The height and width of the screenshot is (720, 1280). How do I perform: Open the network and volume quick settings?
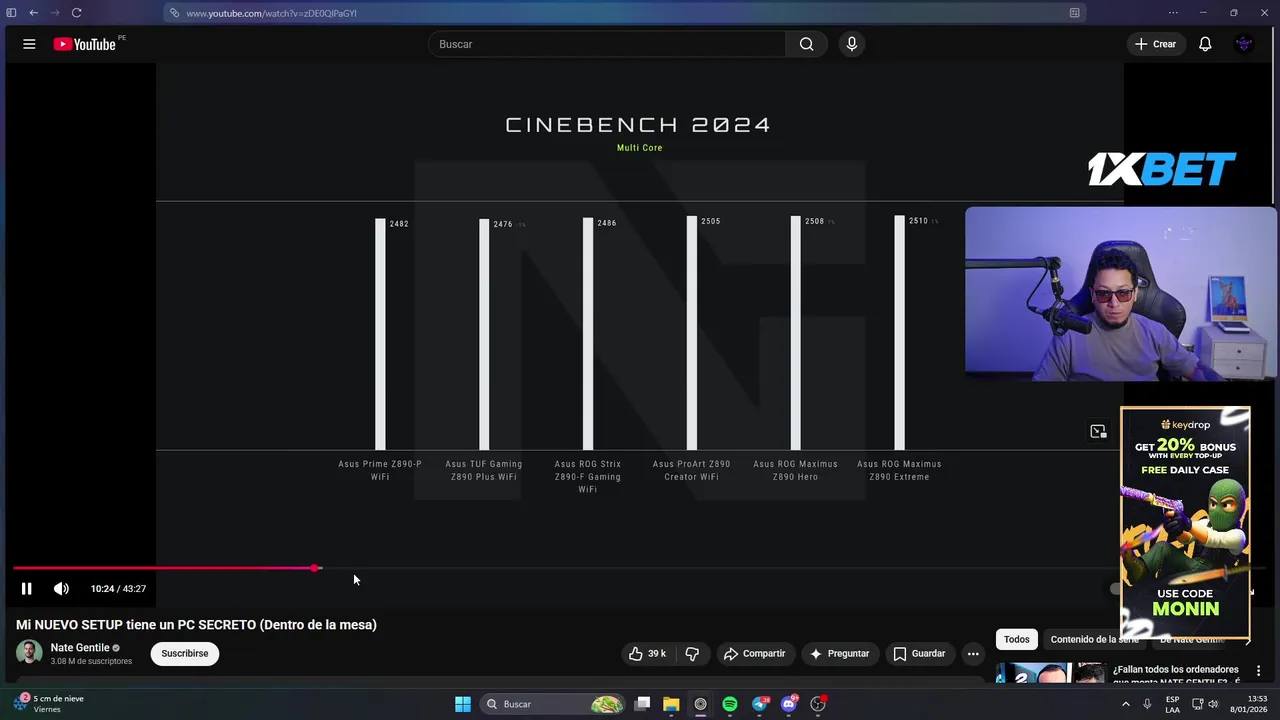coord(1206,704)
